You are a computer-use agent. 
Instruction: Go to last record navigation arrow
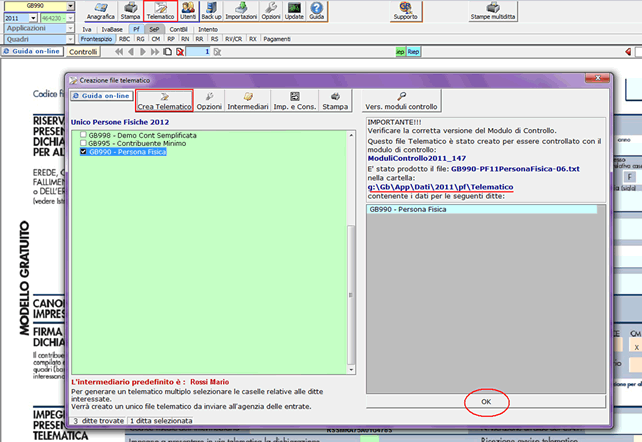click(x=155, y=52)
